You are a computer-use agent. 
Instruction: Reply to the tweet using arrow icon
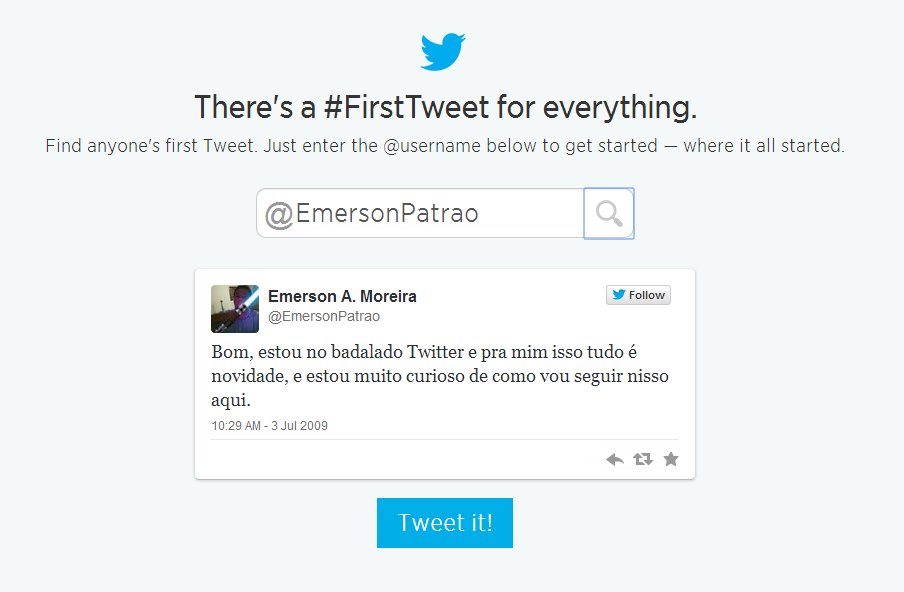tap(615, 459)
